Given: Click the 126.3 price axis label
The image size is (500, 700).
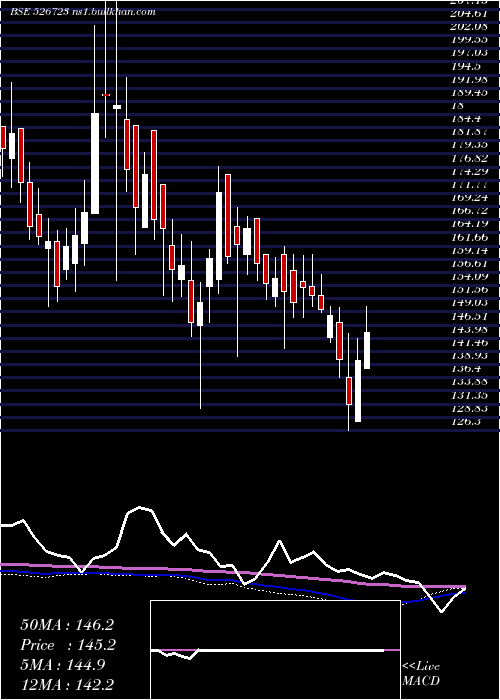Looking at the screenshot, I should pos(466,421).
